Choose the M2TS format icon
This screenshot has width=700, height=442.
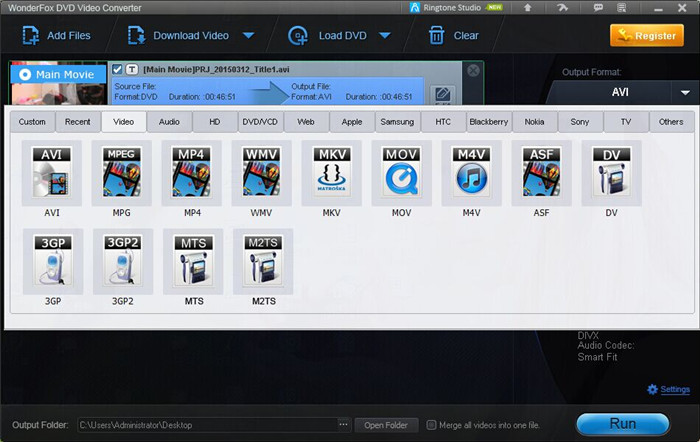click(263, 262)
